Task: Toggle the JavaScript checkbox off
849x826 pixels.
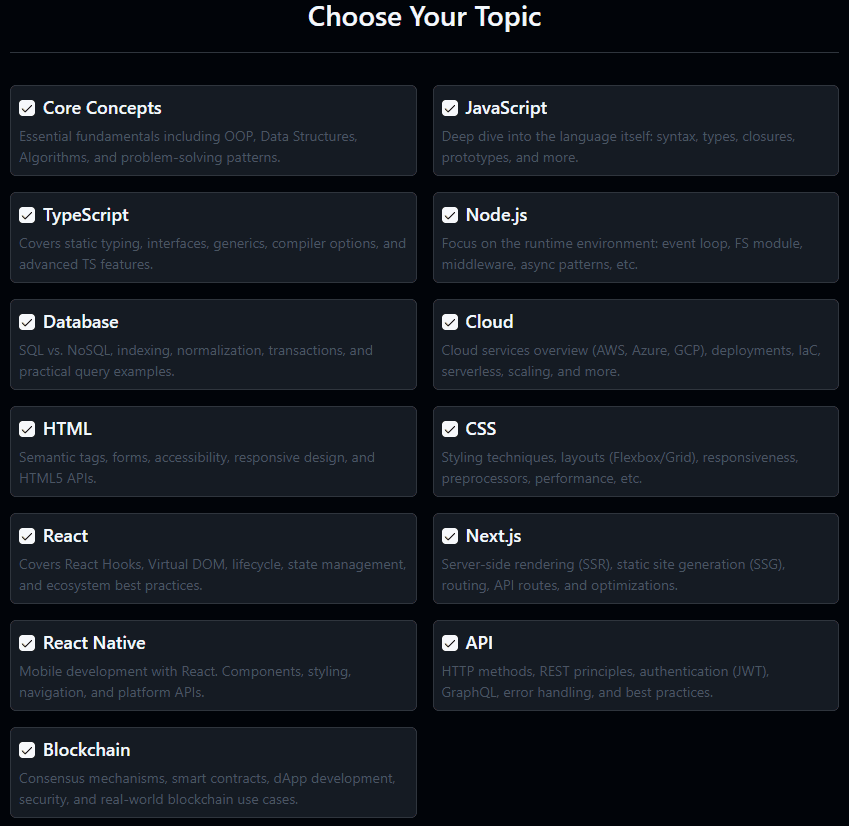Action: [x=450, y=107]
